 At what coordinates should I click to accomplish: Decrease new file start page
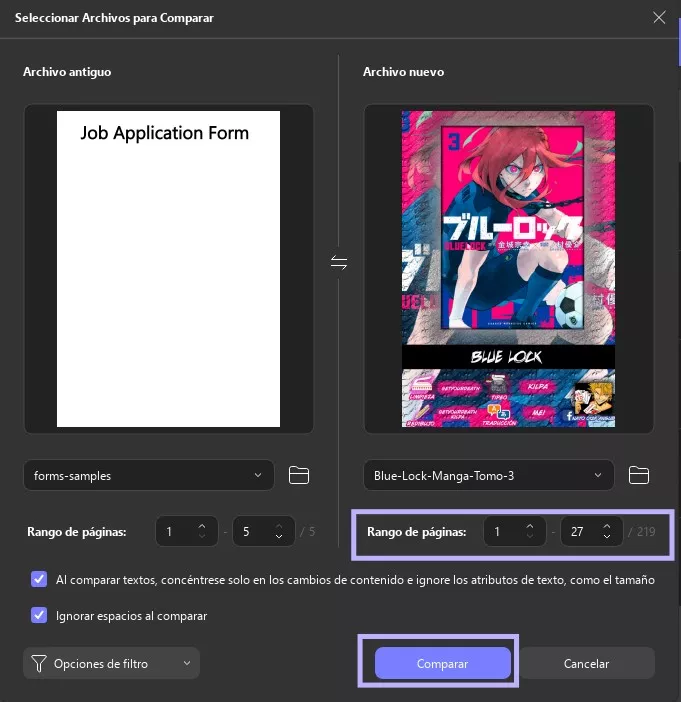coord(530,536)
